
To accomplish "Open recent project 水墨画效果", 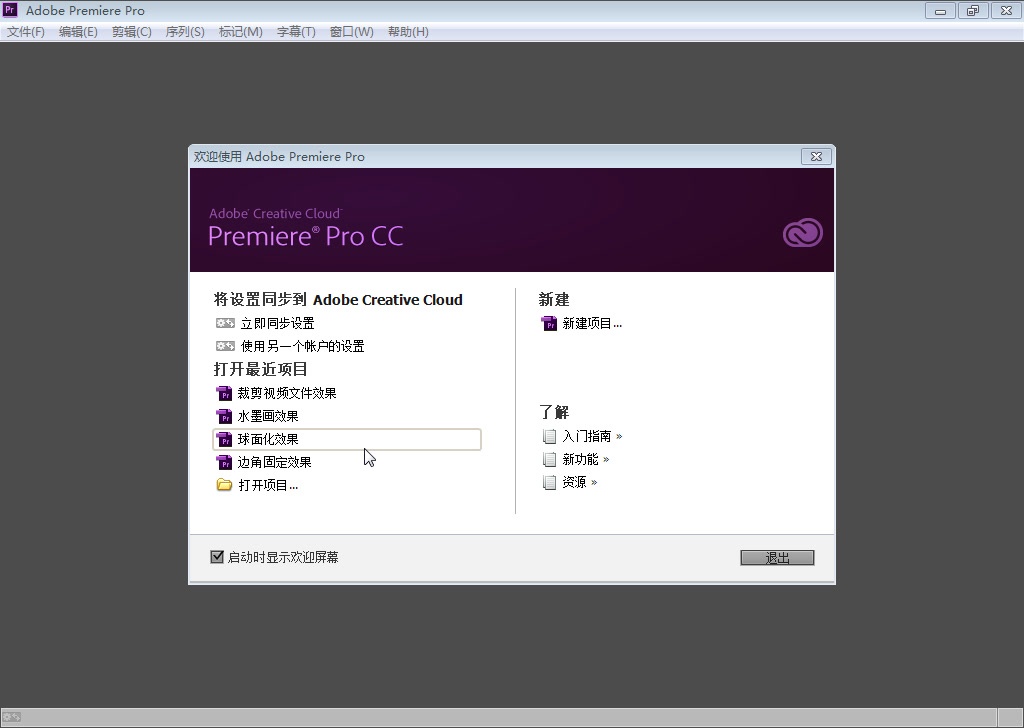I will click(x=268, y=416).
